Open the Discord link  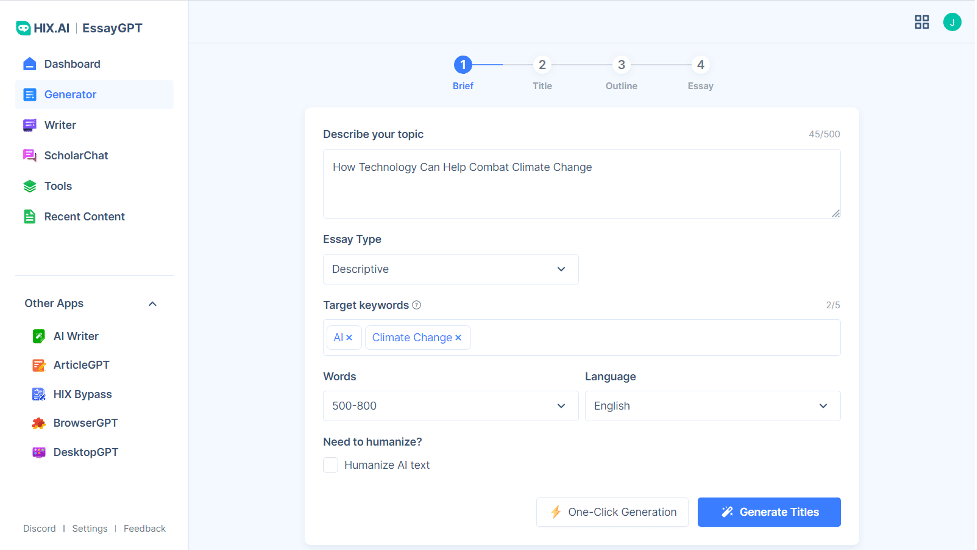[39, 529]
